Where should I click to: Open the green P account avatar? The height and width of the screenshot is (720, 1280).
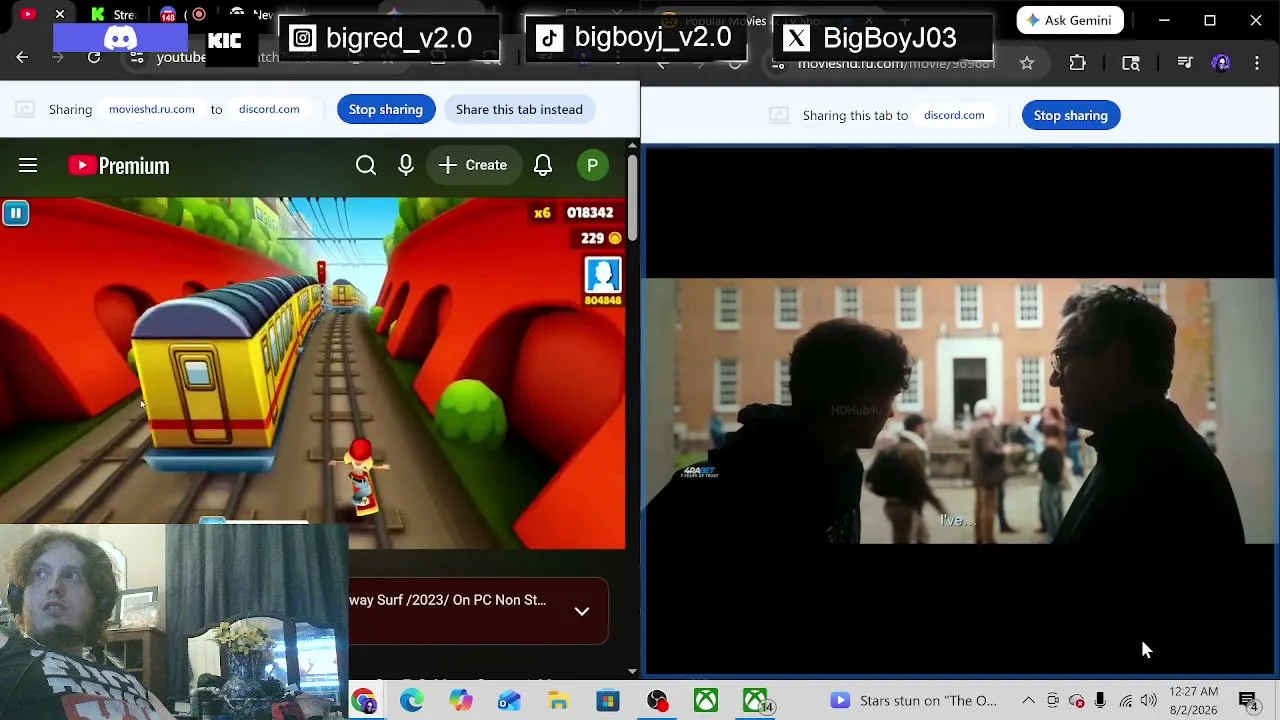pyautogui.click(x=593, y=165)
